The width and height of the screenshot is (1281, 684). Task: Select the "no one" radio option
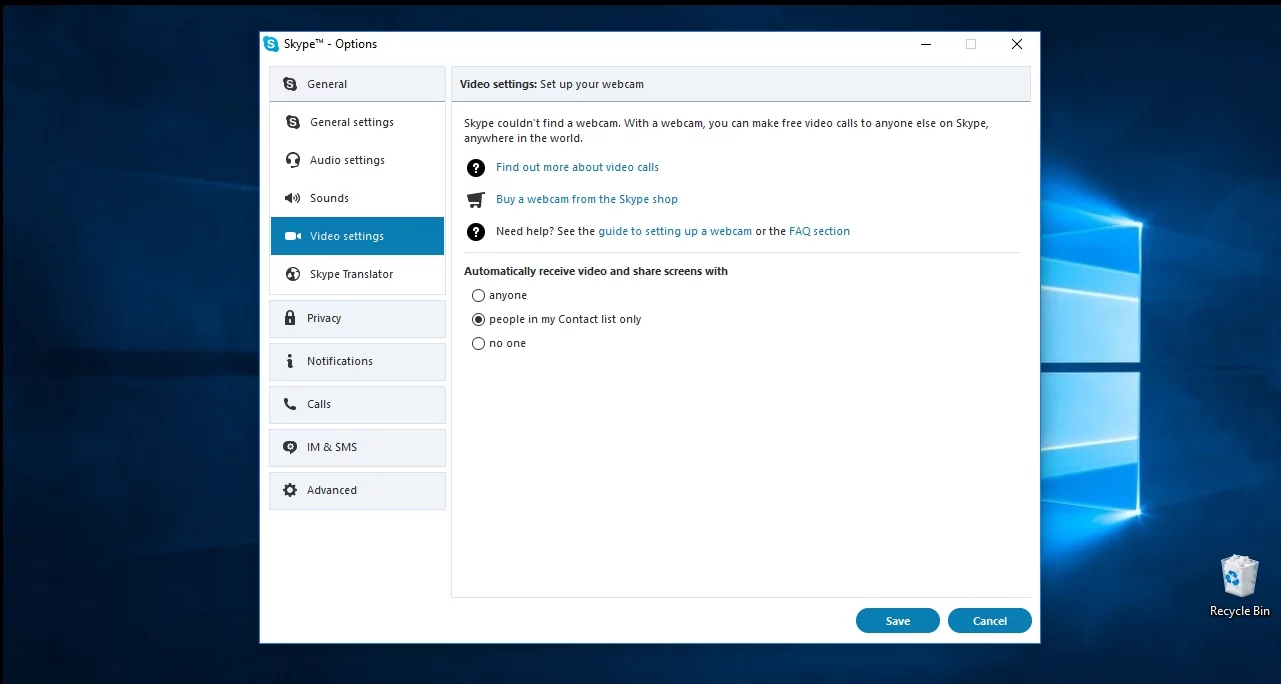coord(478,344)
